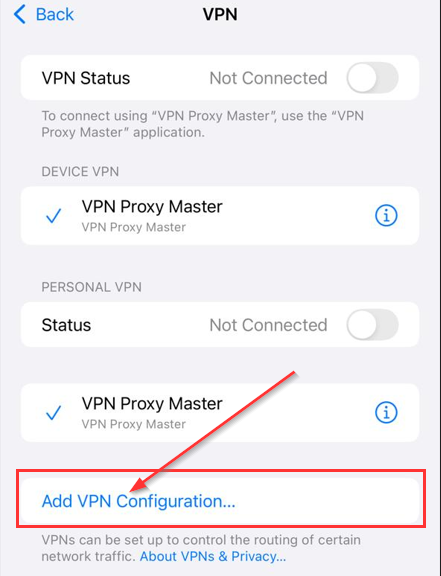Image resolution: width=441 pixels, height=576 pixels.
Task: Tap the Back text label
Action: [x=55, y=15]
